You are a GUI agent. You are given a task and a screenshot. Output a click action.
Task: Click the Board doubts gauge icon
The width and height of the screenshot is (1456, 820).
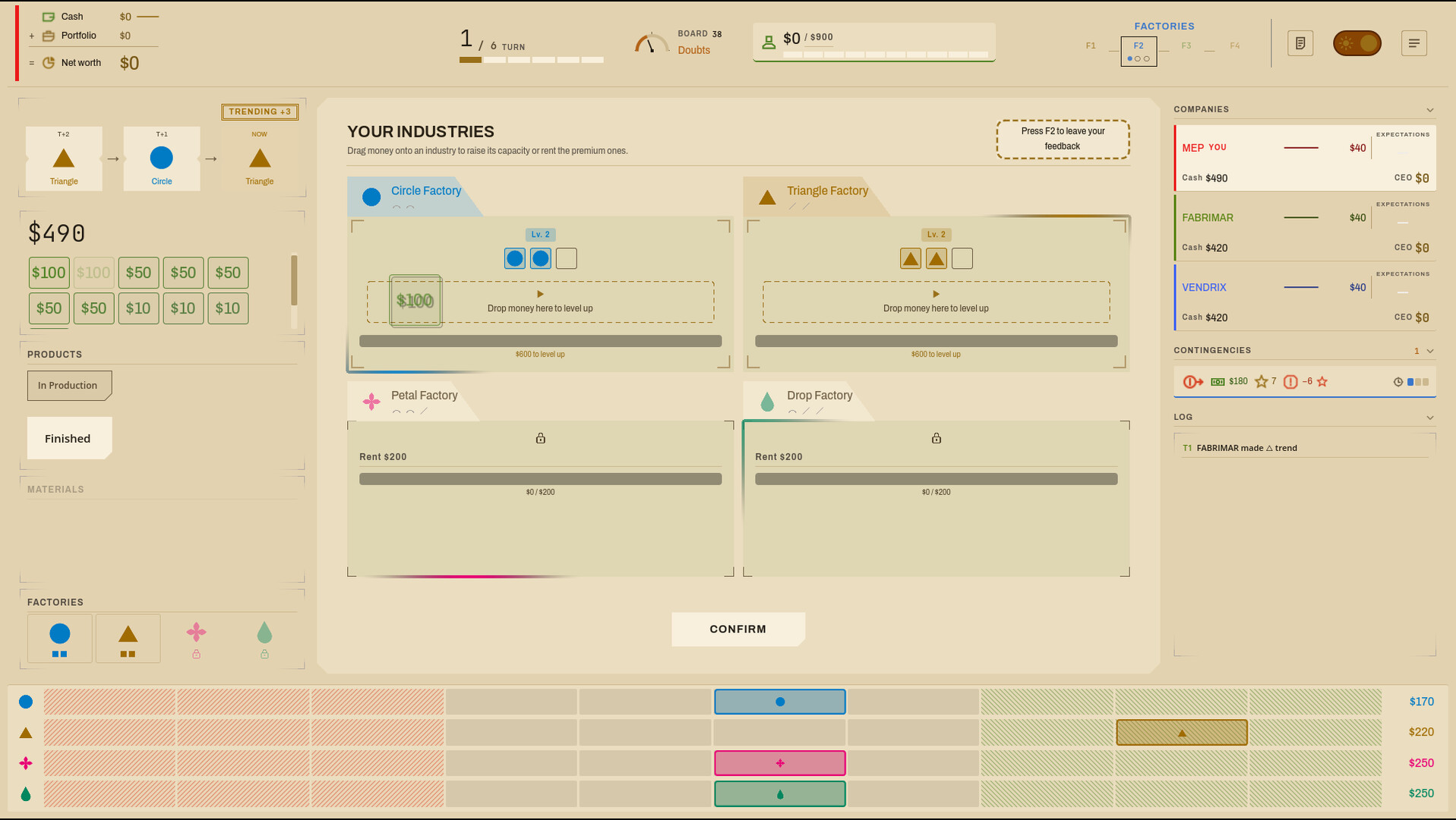(x=651, y=43)
